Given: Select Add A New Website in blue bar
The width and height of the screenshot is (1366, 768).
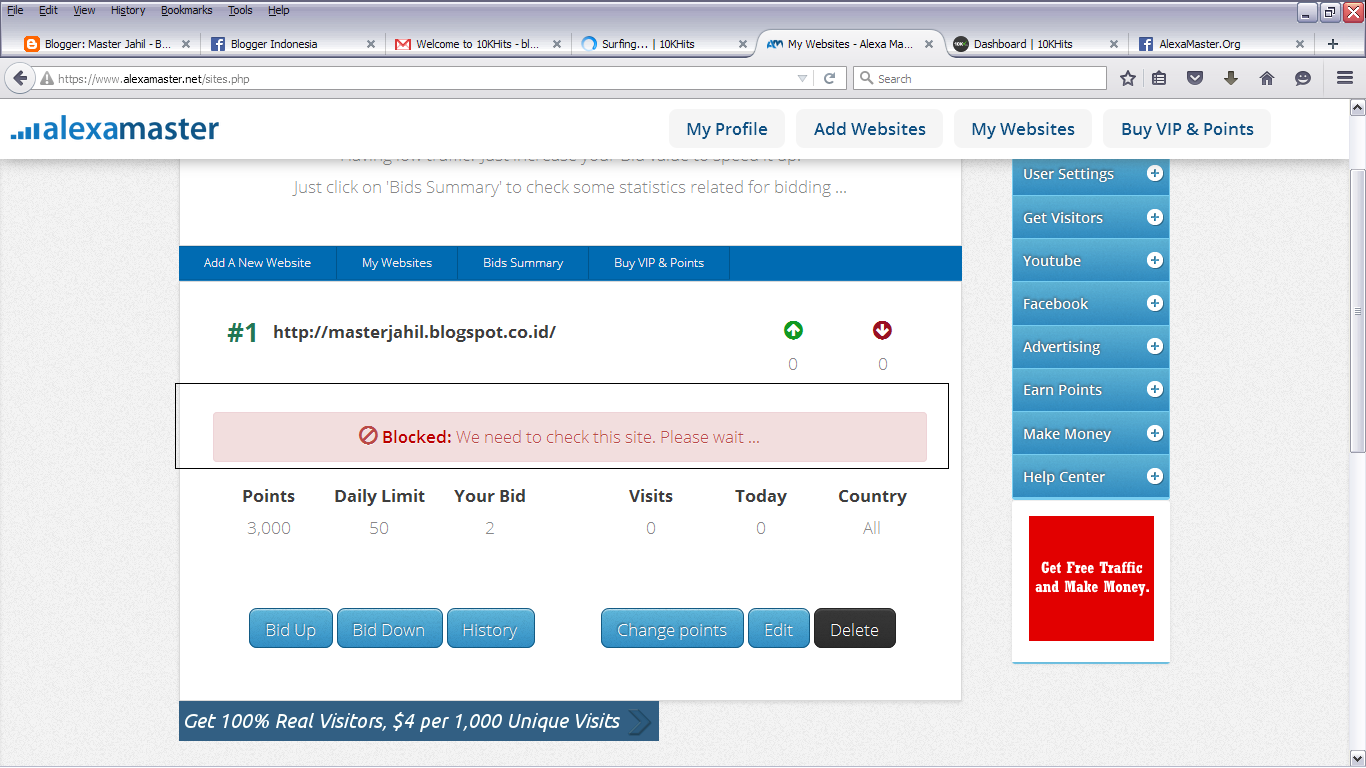Looking at the screenshot, I should tap(257, 263).
